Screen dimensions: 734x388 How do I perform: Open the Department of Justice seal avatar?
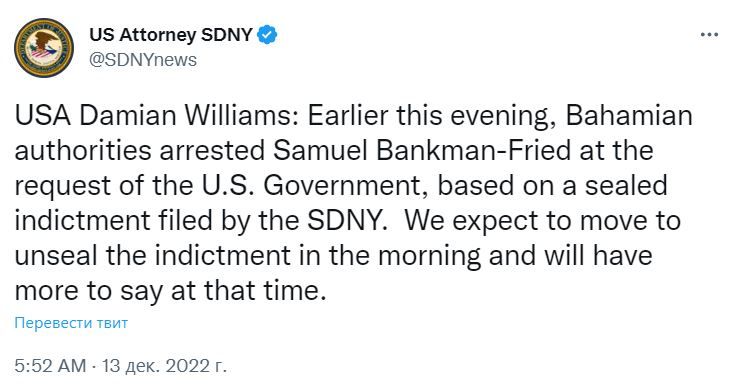tap(44, 48)
